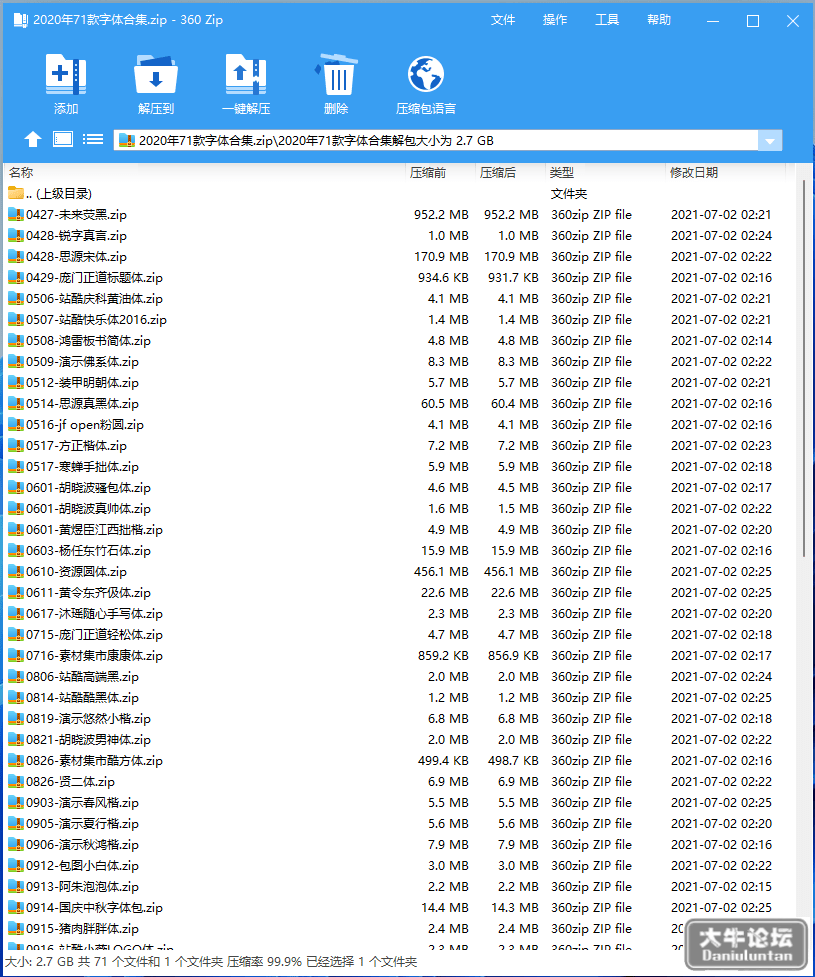Click the address path input field
The width and height of the screenshot is (815, 977).
click(x=436, y=140)
